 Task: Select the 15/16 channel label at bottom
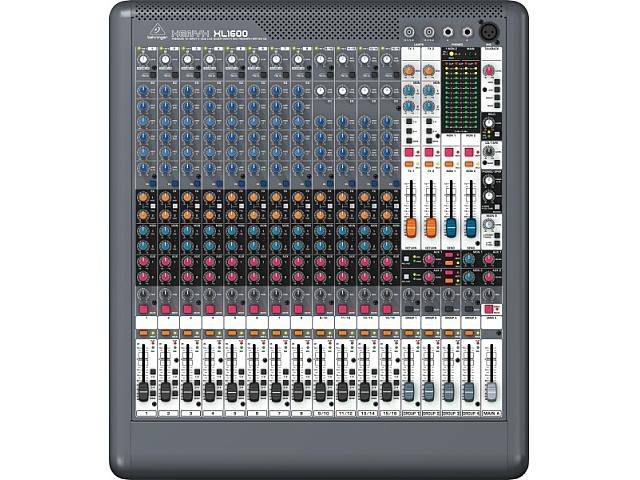[387, 411]
